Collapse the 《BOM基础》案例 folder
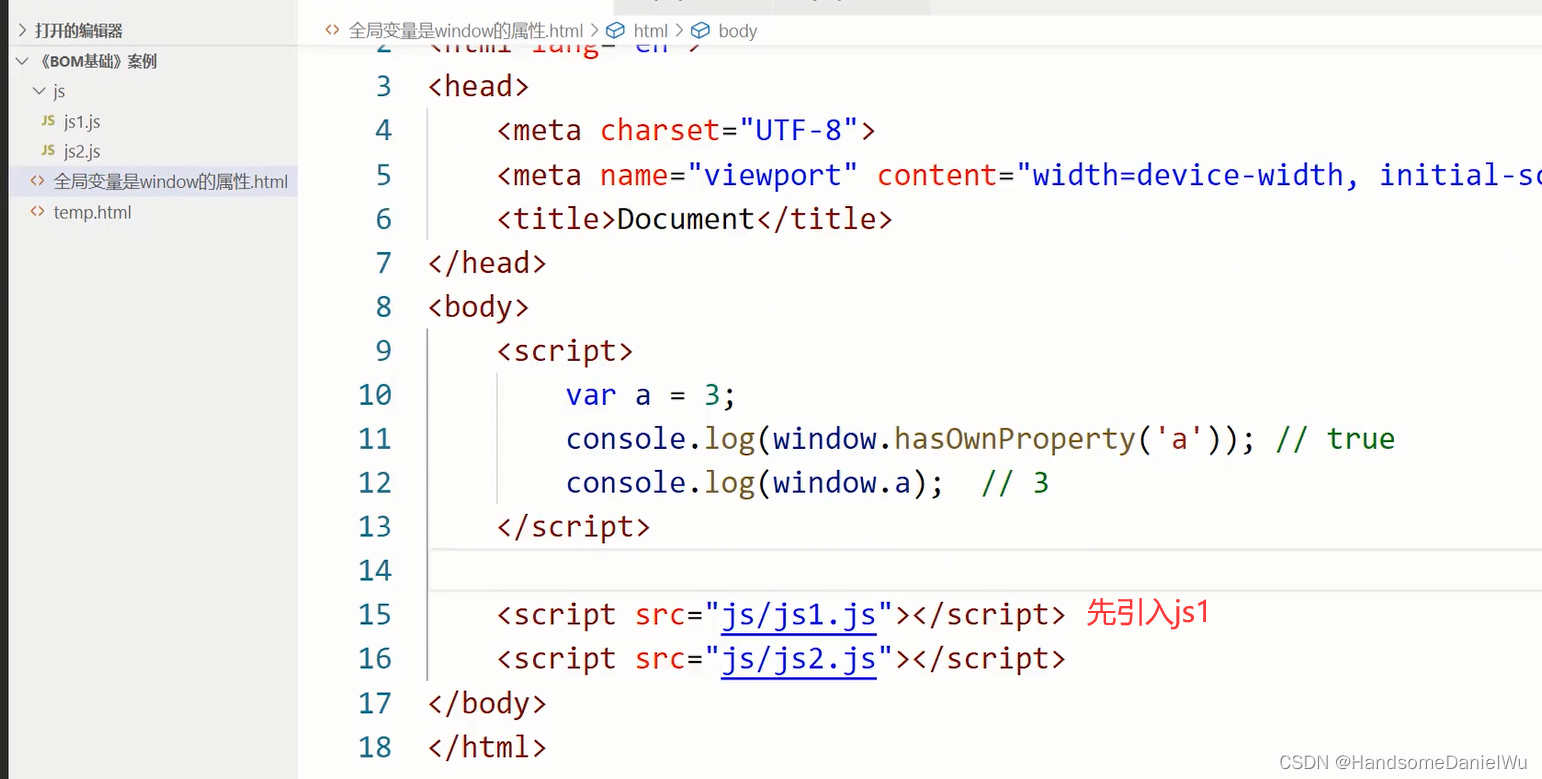The image size is (1542, 779). tap(22, 61)
